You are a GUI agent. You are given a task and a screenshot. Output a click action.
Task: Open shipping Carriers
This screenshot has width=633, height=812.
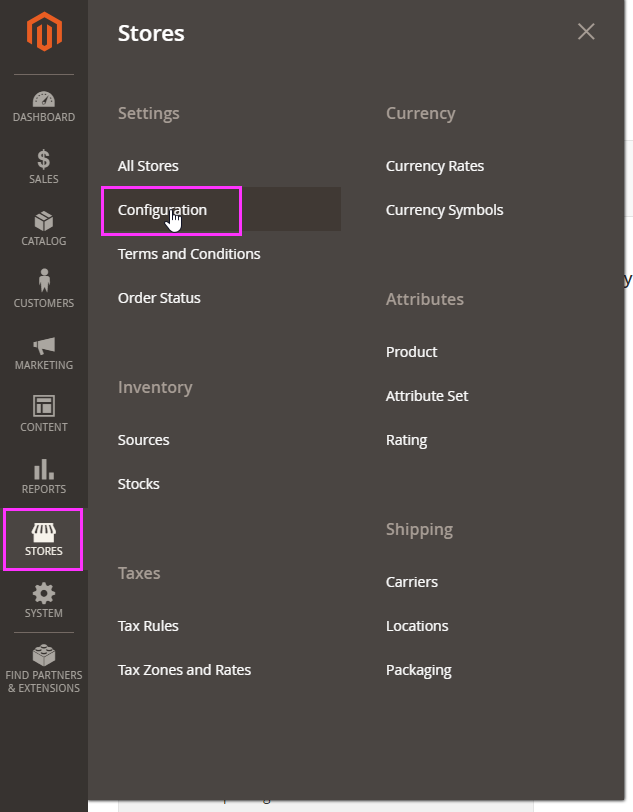point(412,582)
